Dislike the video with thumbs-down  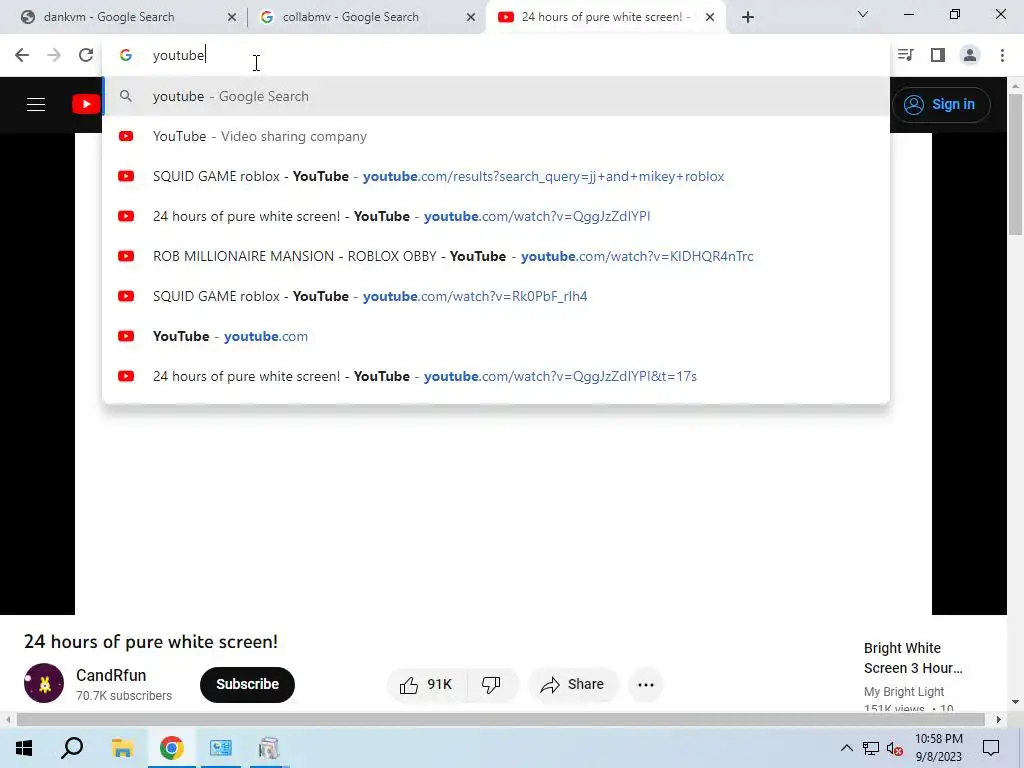491,684
